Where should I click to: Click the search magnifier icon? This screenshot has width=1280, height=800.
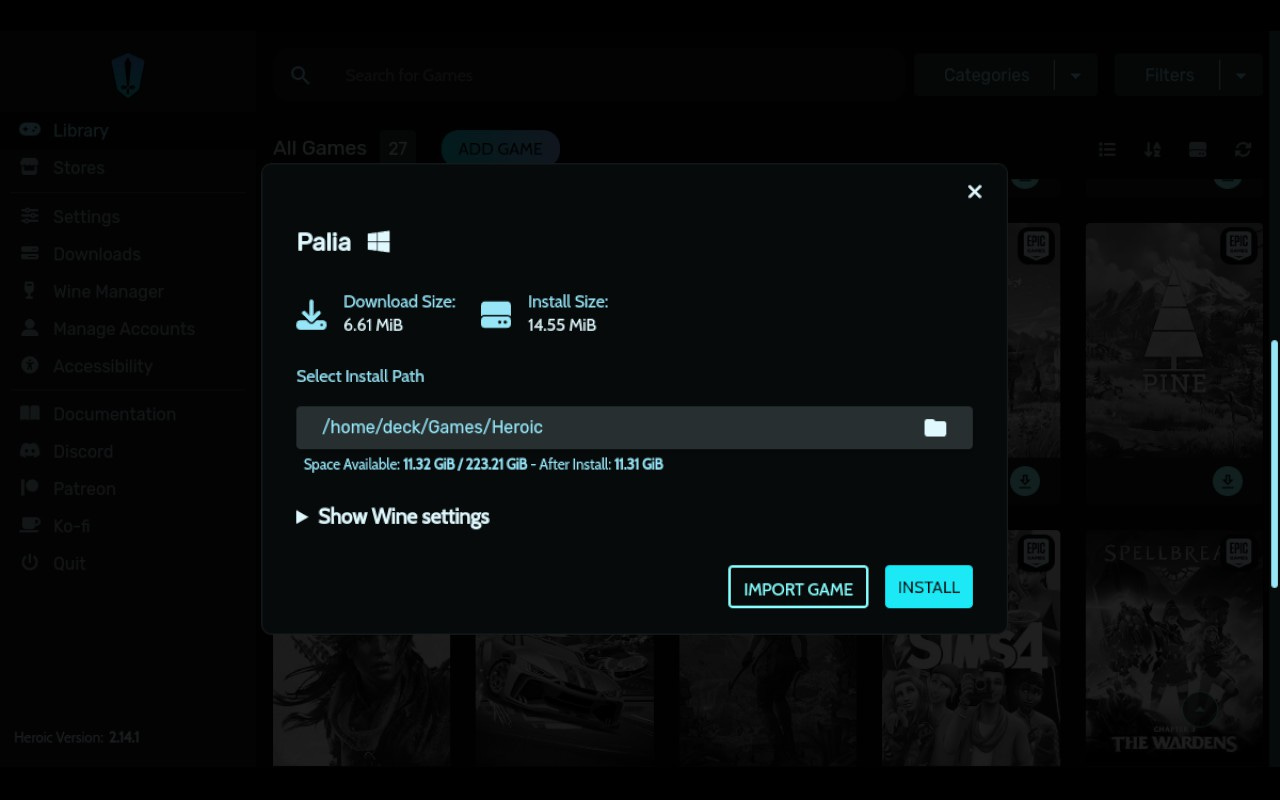pos(300,75)
